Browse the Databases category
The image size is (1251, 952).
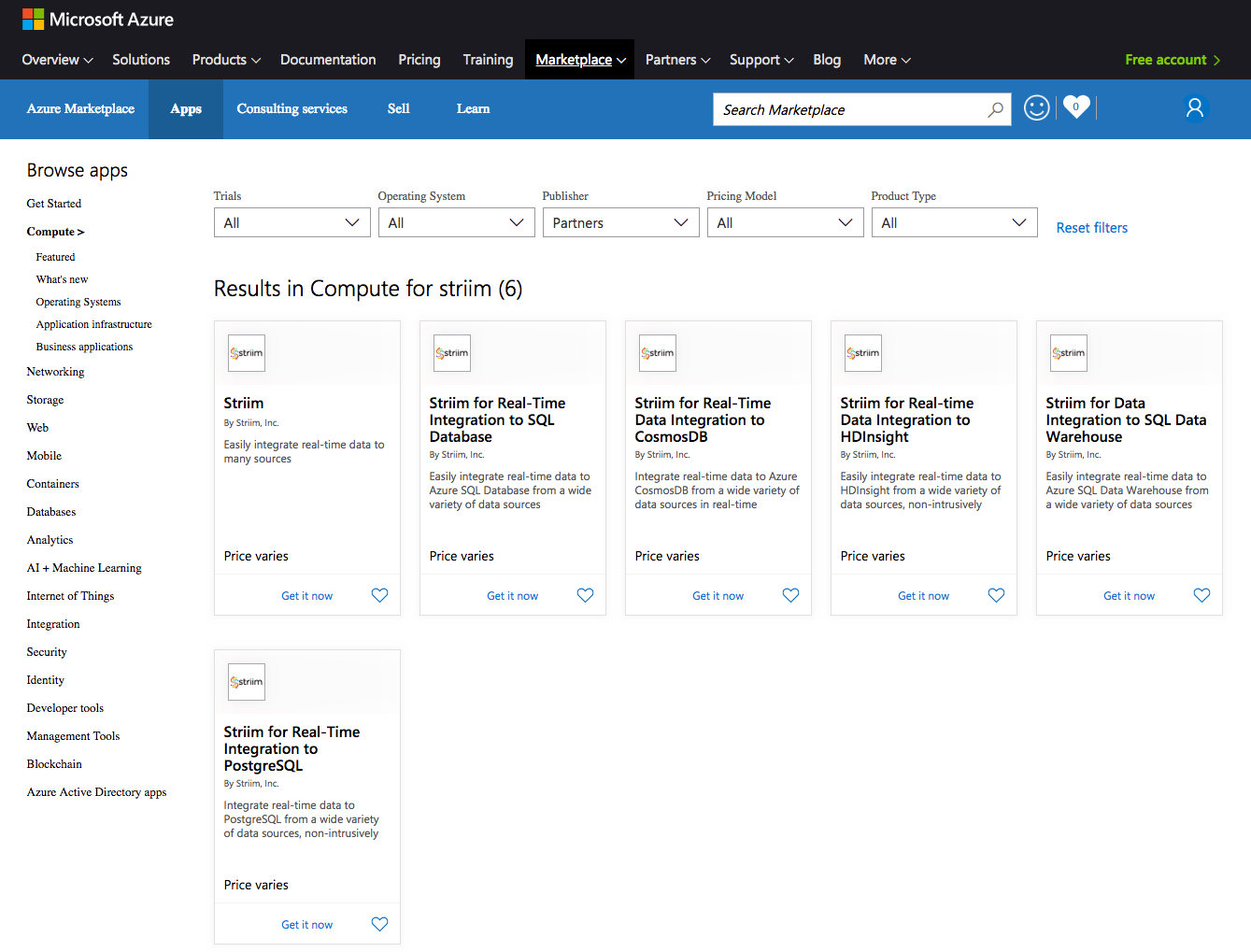coord(51,512)
